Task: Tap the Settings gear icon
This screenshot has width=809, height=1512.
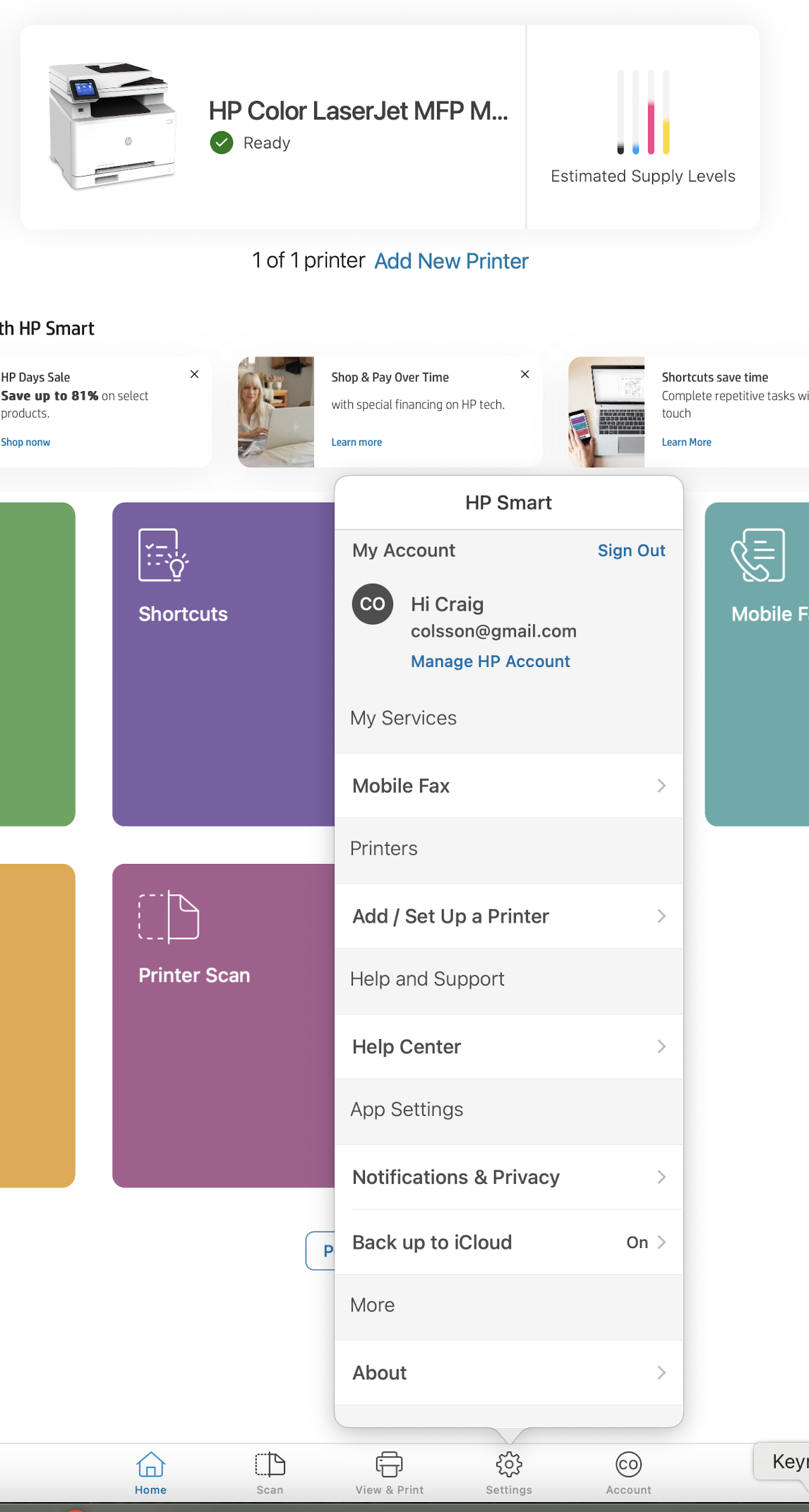Action: 508,1464
